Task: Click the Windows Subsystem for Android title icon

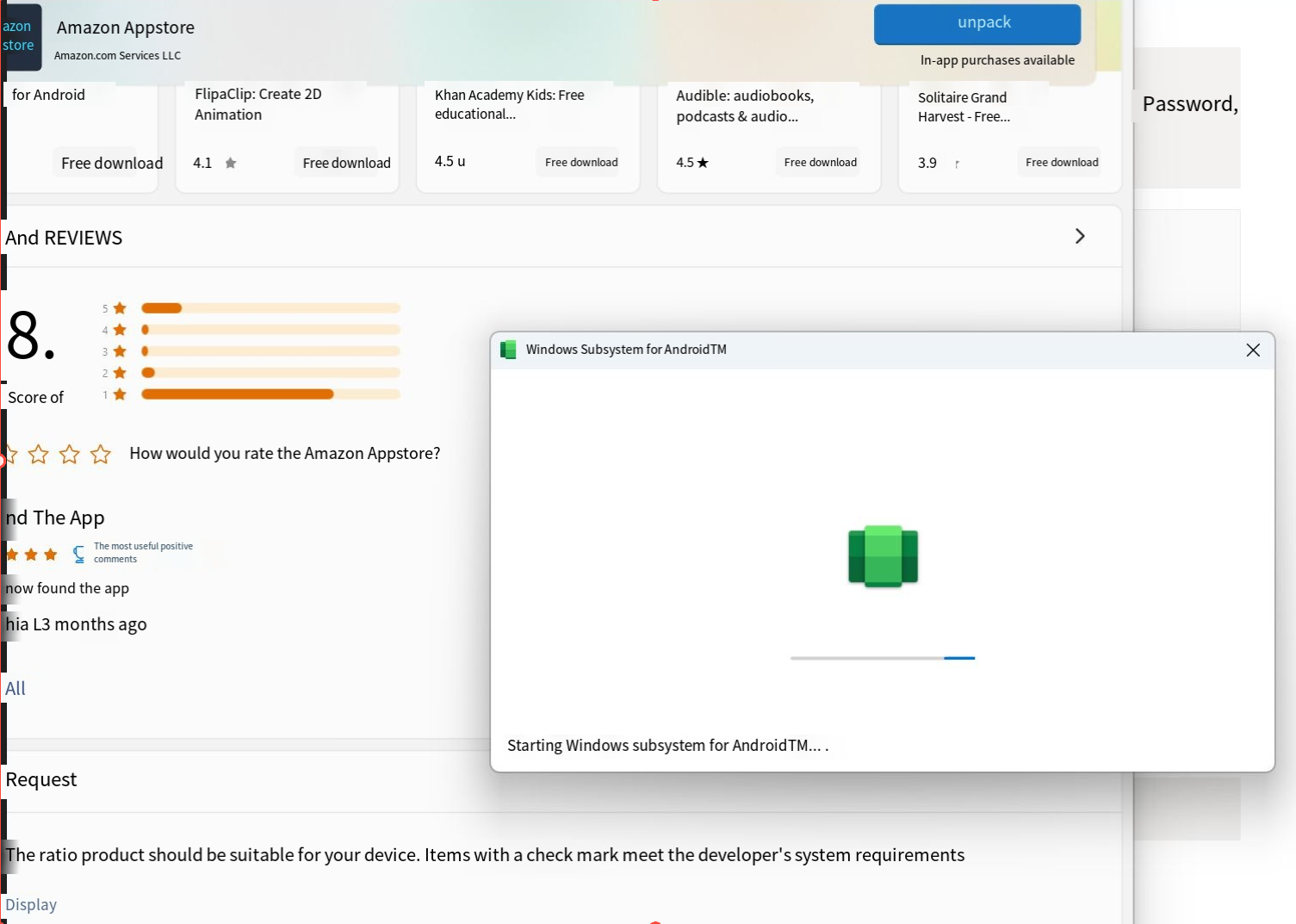Action: coord(508,350)
